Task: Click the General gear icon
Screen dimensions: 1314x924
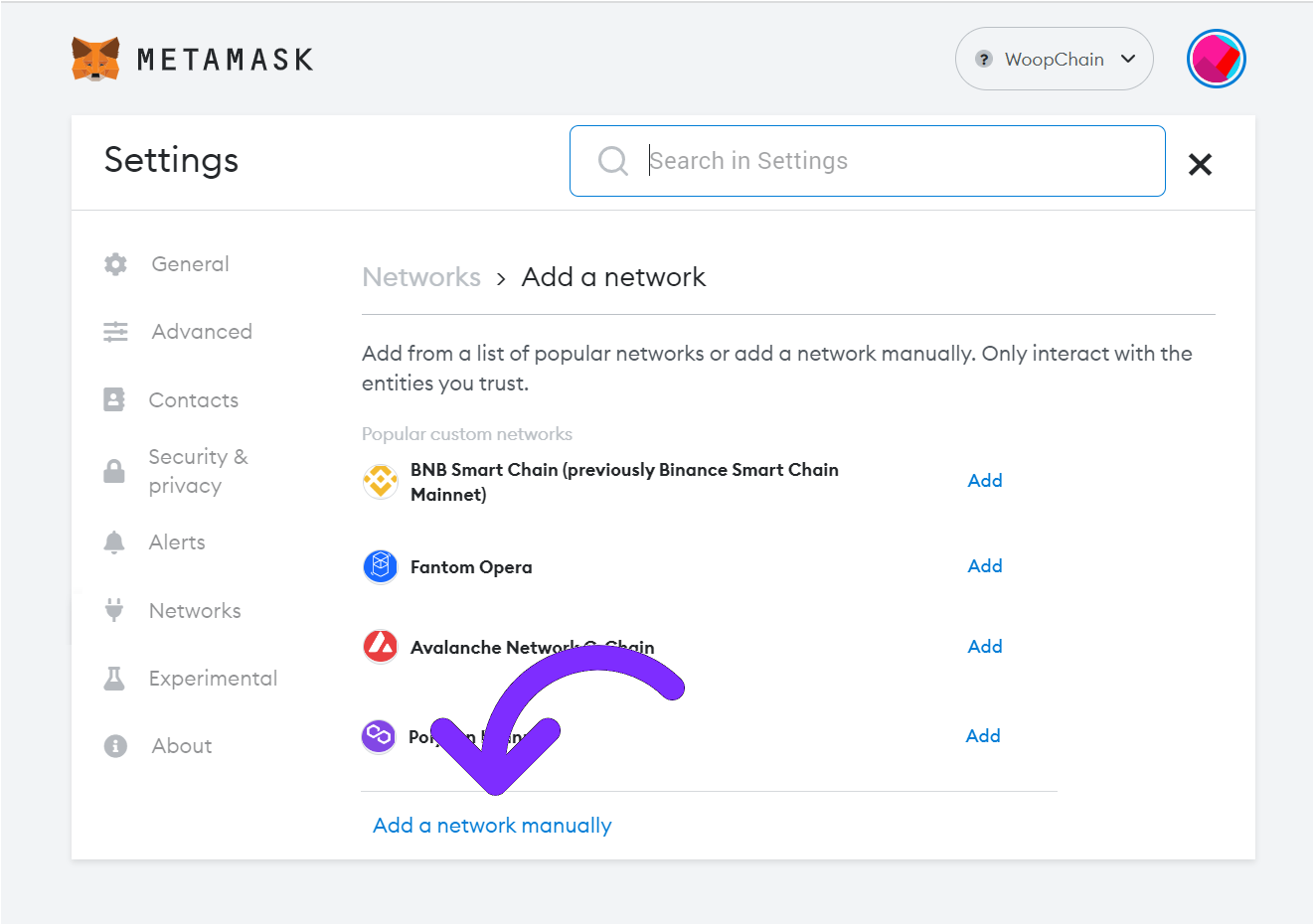Action: (115, 263)
